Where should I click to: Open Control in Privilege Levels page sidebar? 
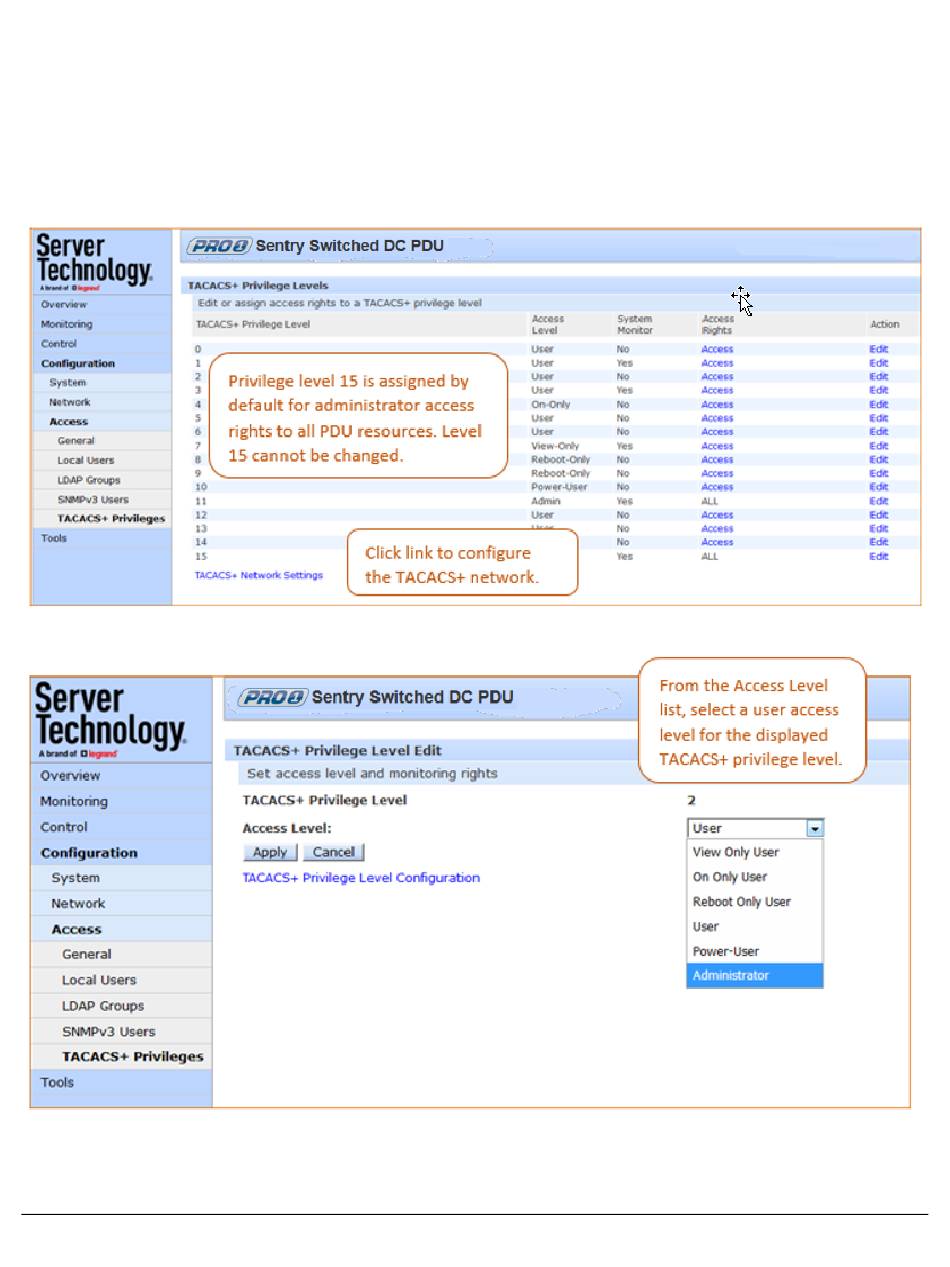(59, 343)
